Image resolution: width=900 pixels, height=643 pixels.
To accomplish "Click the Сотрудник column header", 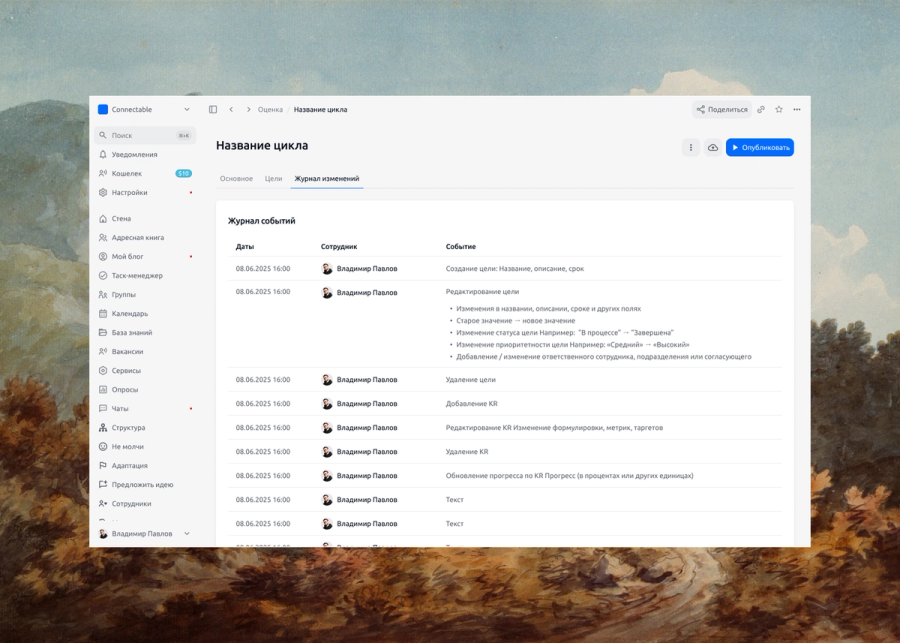I will point(339,246).
